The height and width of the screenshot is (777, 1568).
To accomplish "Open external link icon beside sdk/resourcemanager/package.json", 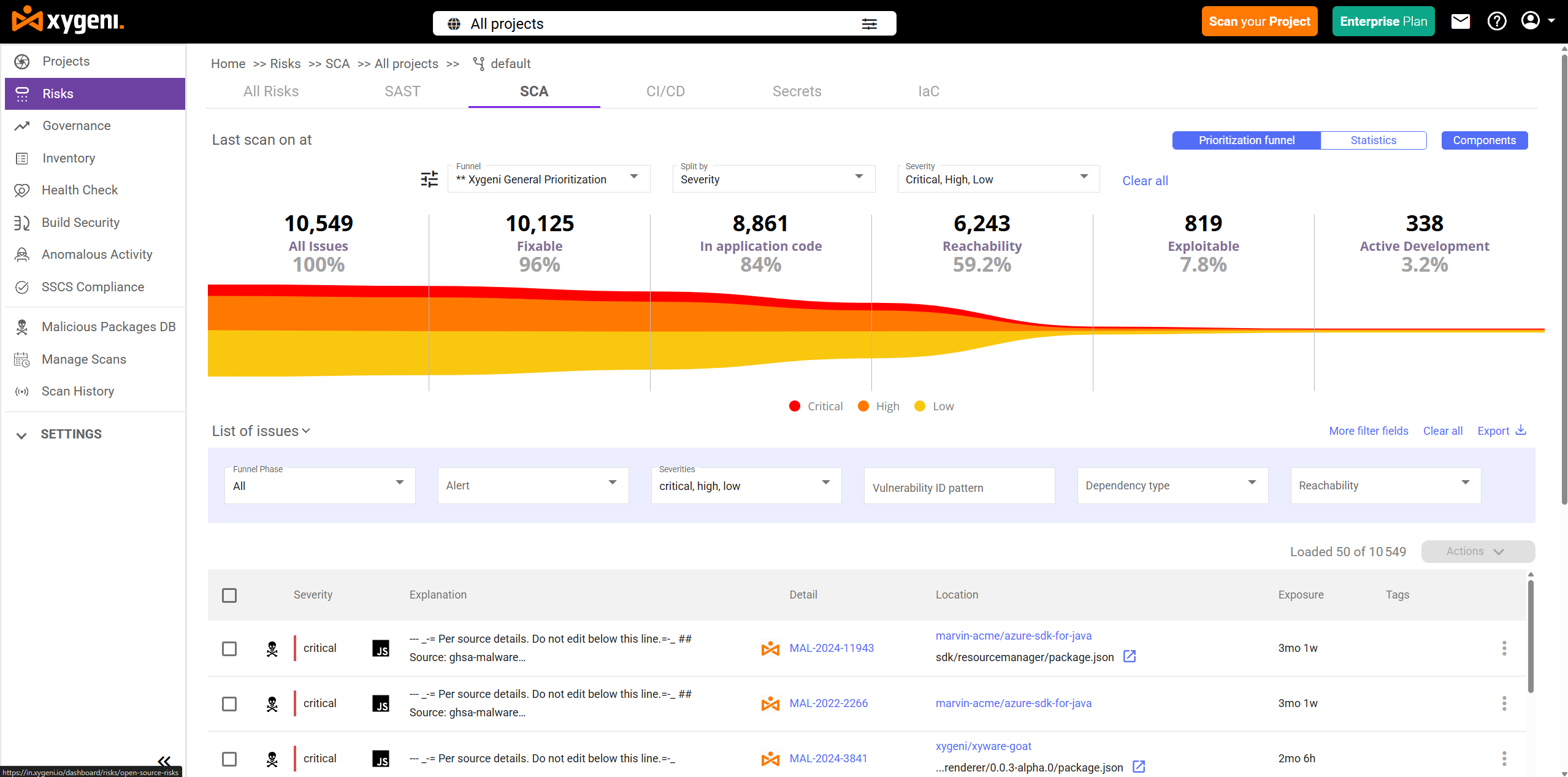I will (1130, 657).
